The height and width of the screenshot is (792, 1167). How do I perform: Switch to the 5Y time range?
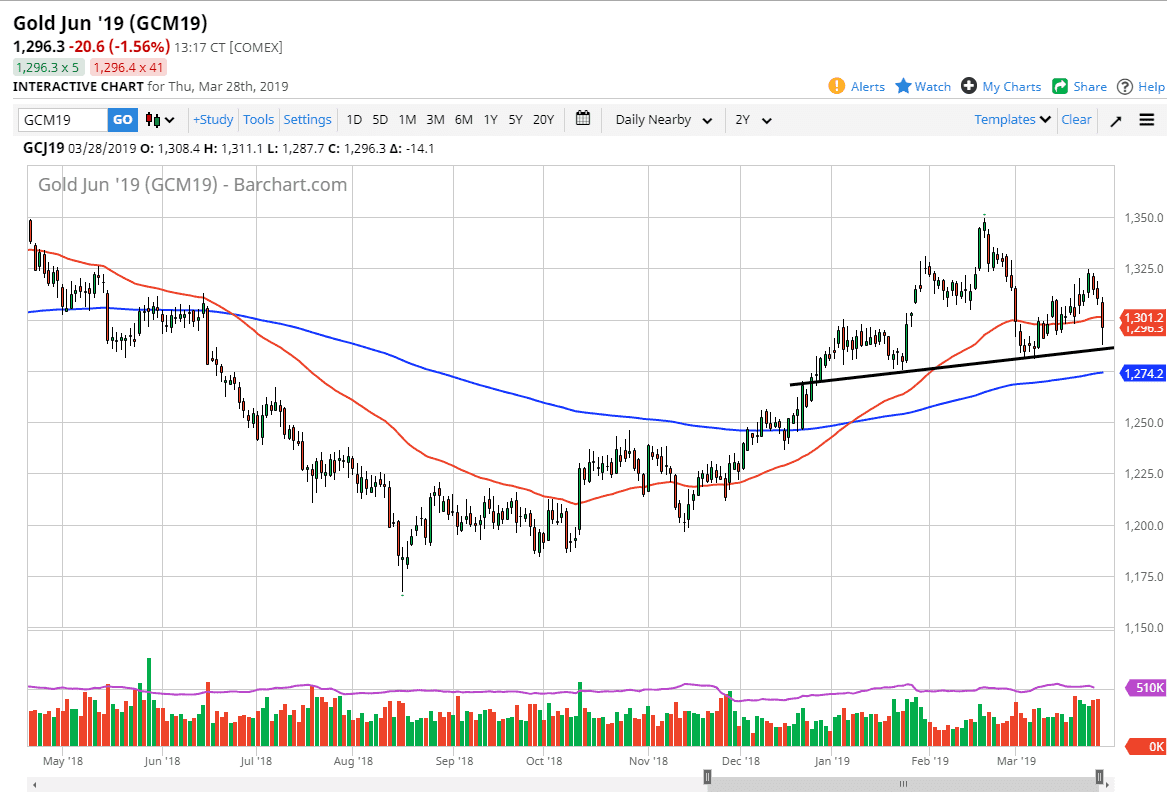[x=515, y=120]
